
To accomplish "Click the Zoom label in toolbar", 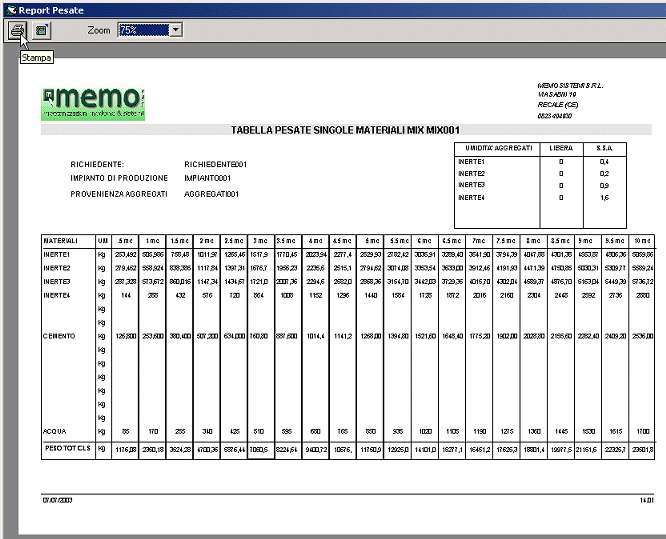I will click(x=99, y=31).
